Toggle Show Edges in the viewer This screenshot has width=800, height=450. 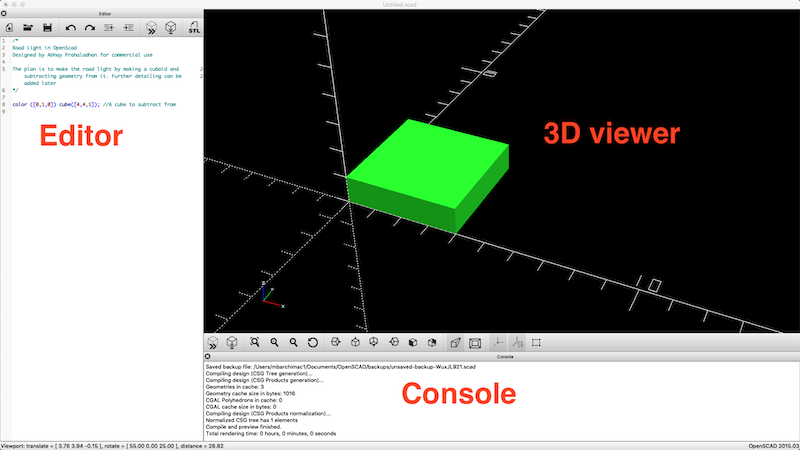tap(536, 342)
